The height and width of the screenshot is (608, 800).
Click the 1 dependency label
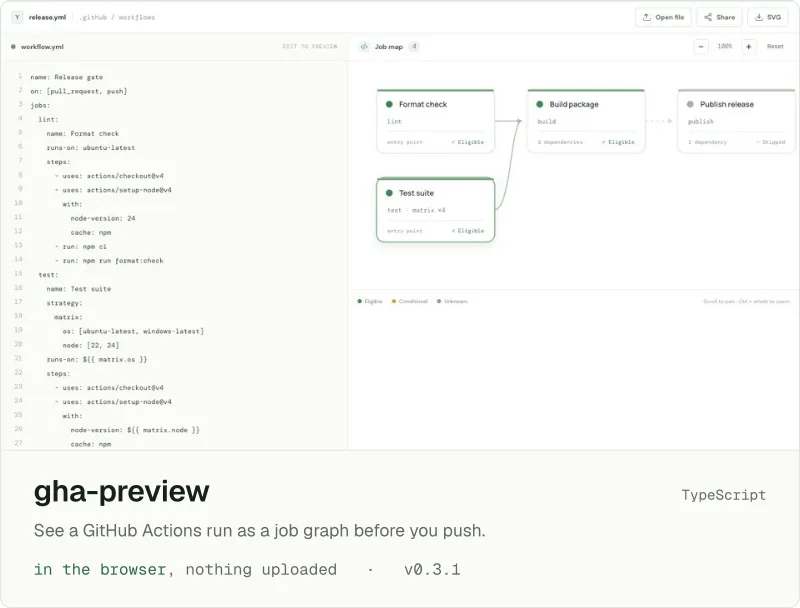coord(708,142)
